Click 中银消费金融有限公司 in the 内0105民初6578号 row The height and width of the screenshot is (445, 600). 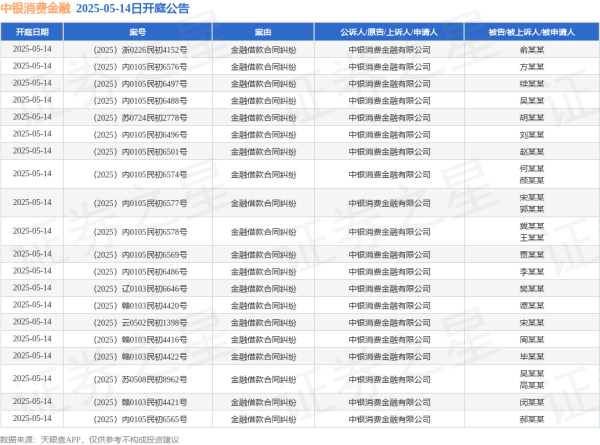pos(389,232)
